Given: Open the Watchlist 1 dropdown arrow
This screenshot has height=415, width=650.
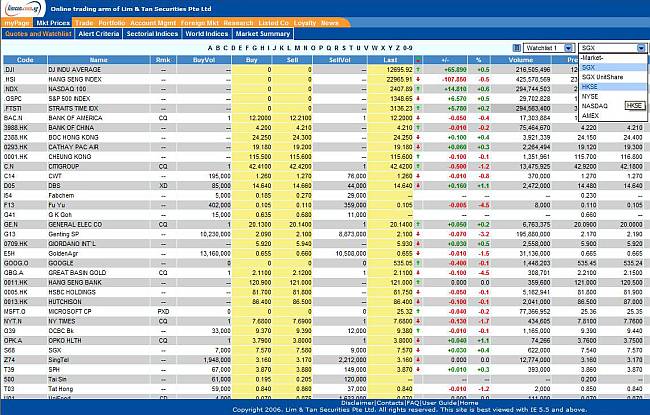Looking at the screenshot, I should pos(569,48).
